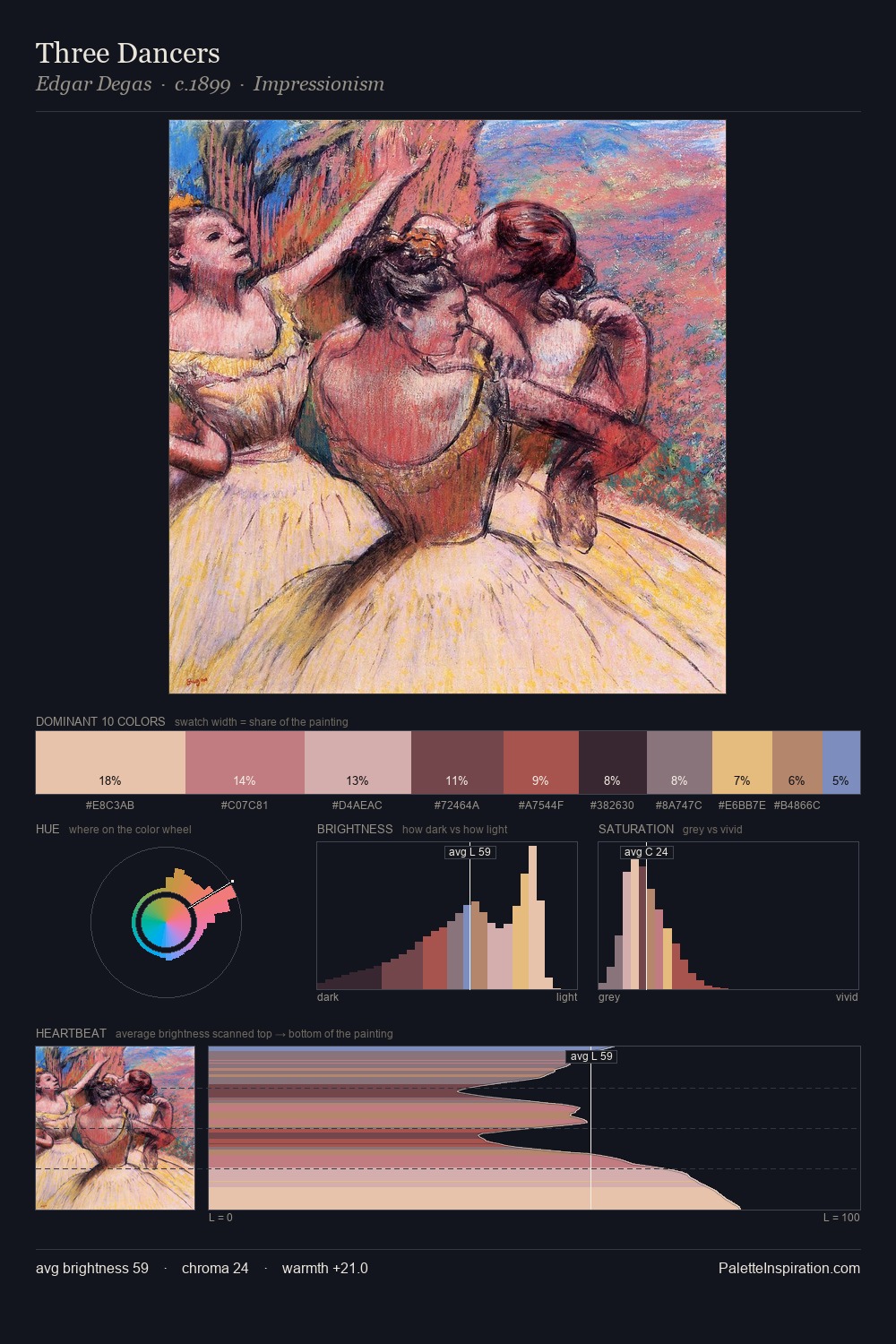The height and width of the screenshot is (1344, 896).
Task: Click the hue color wheel
Action: click(166, 921)
